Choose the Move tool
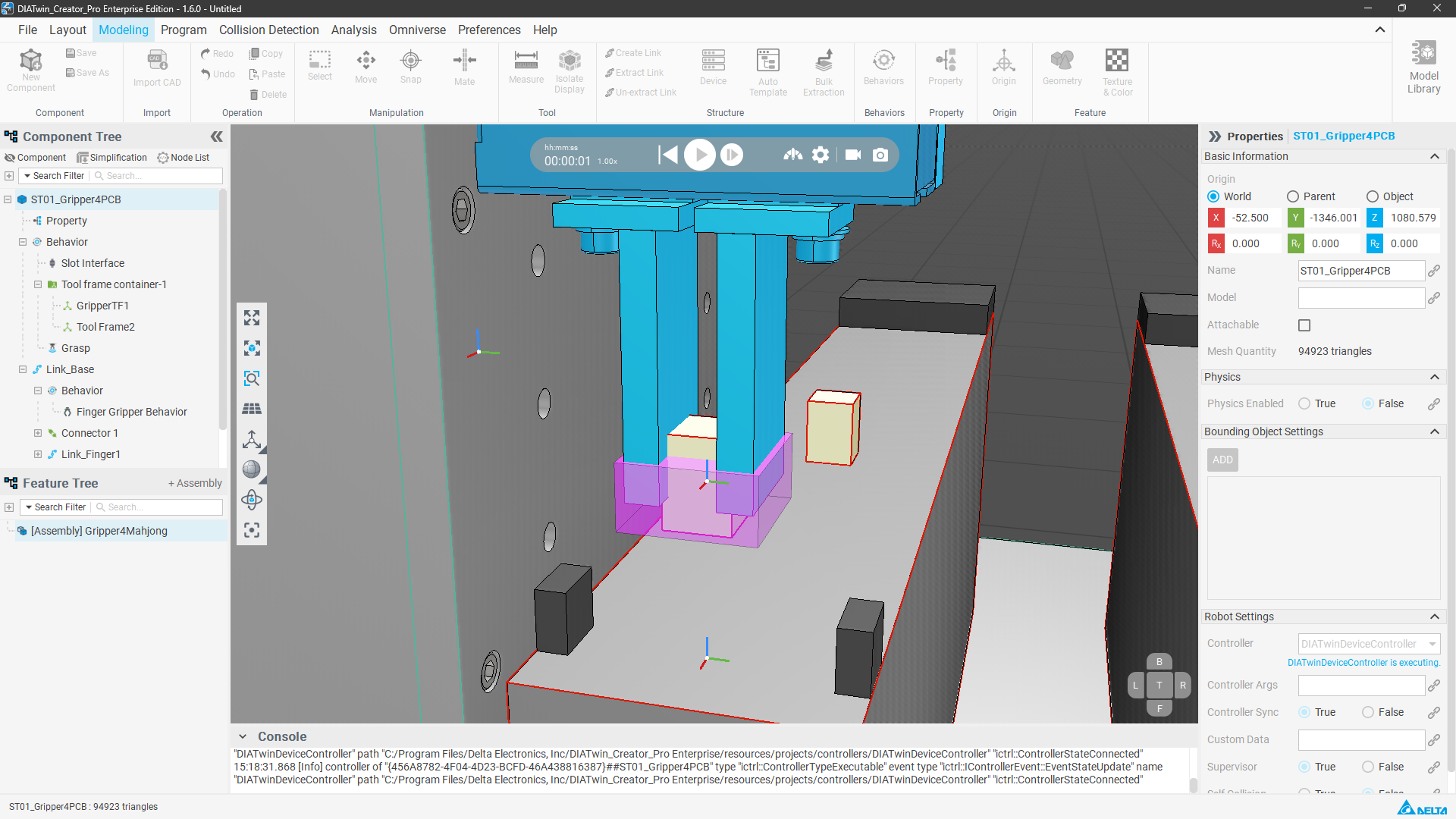 pyautogui.click(x=366, y=66)
